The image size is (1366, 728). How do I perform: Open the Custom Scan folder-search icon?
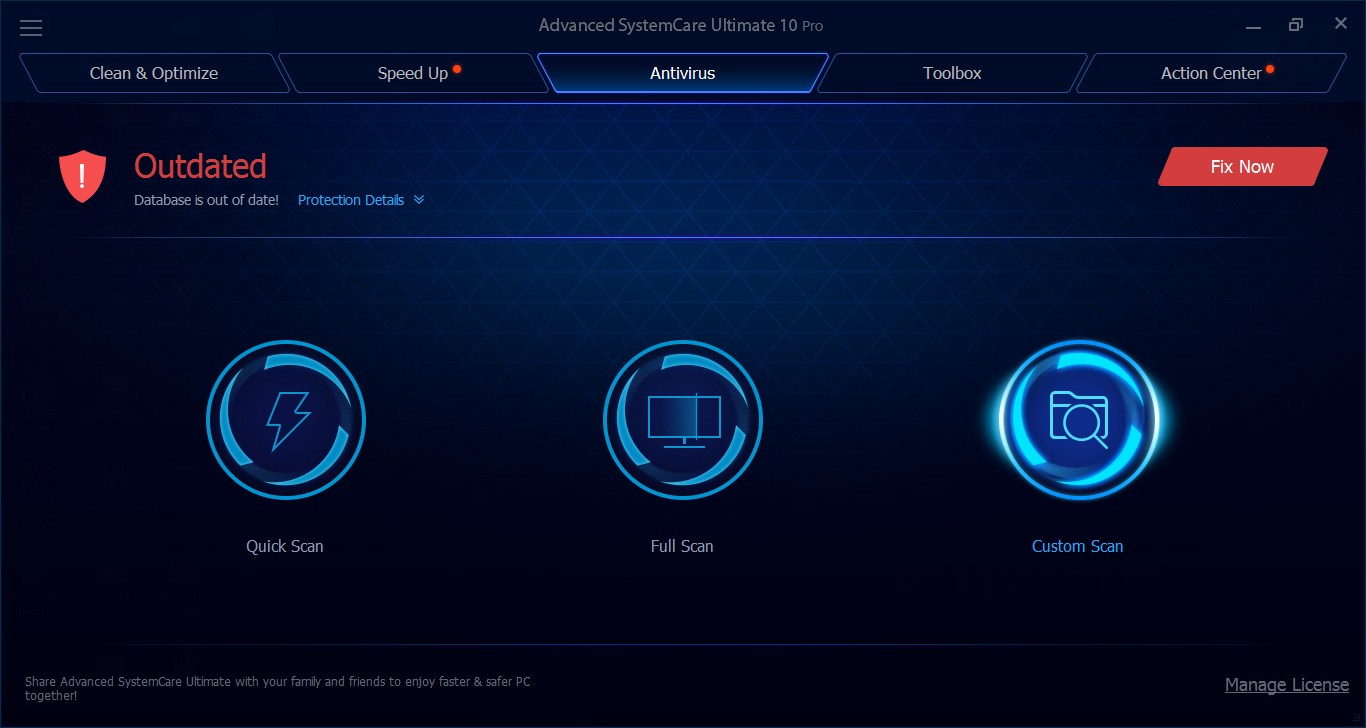1079,420
